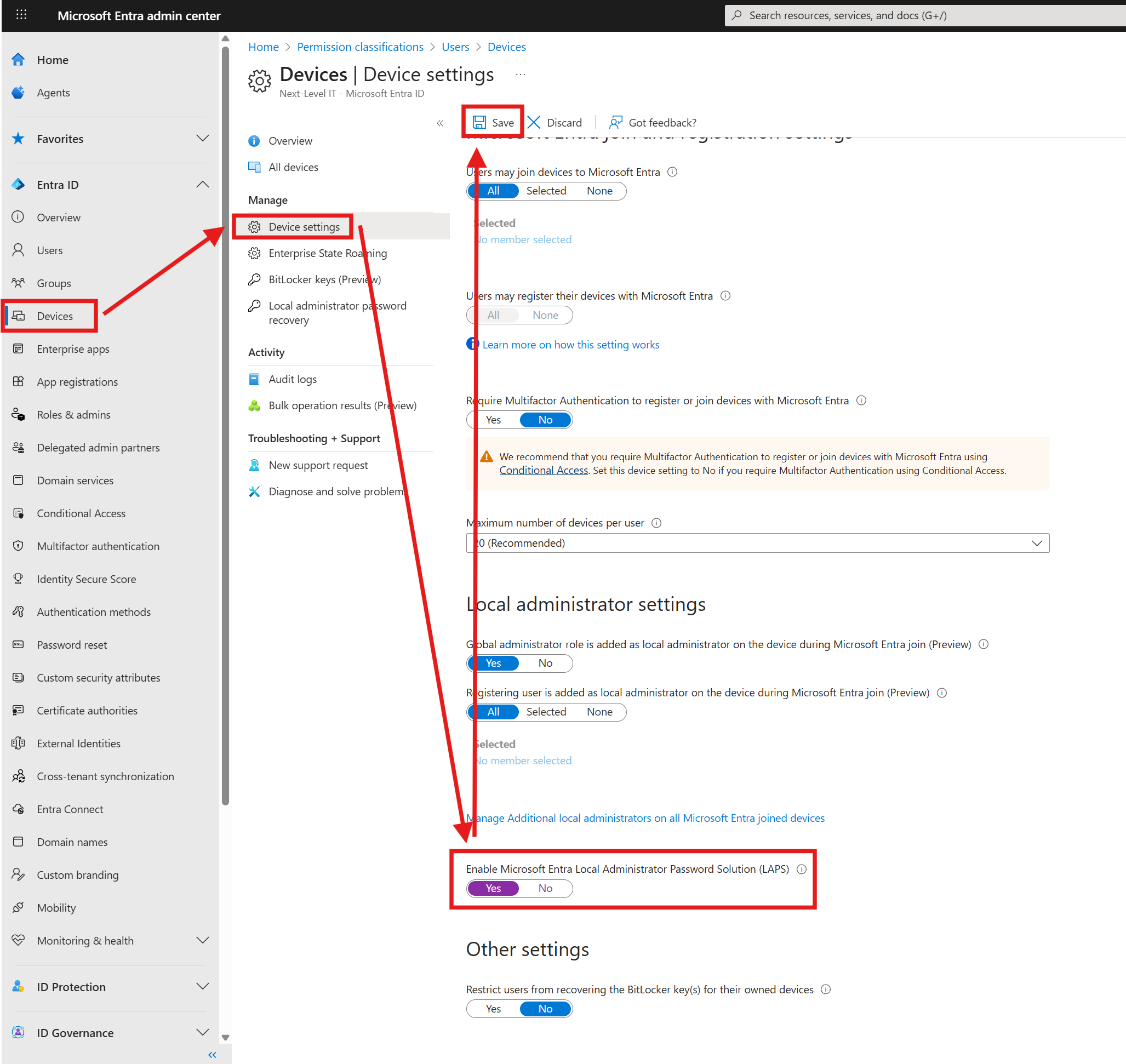
Task: Click the Authentication methods icon
Action: (x=18, y=612)
